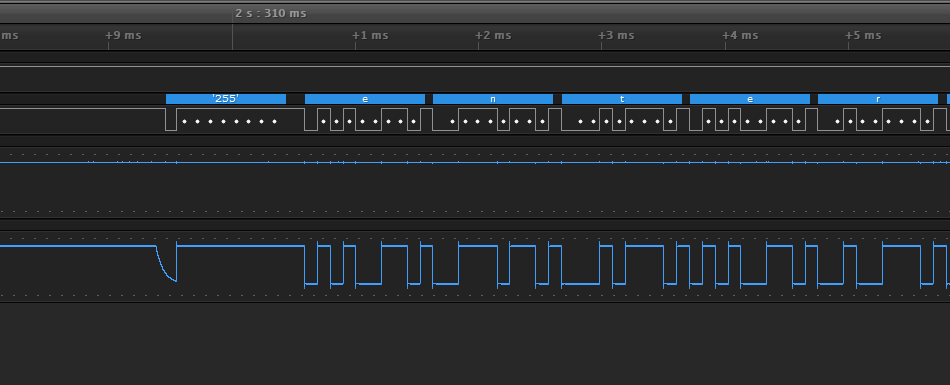Click the 'n' decoded character label
The height and width of the screenshot is (385, 950).
coord(493,99)
